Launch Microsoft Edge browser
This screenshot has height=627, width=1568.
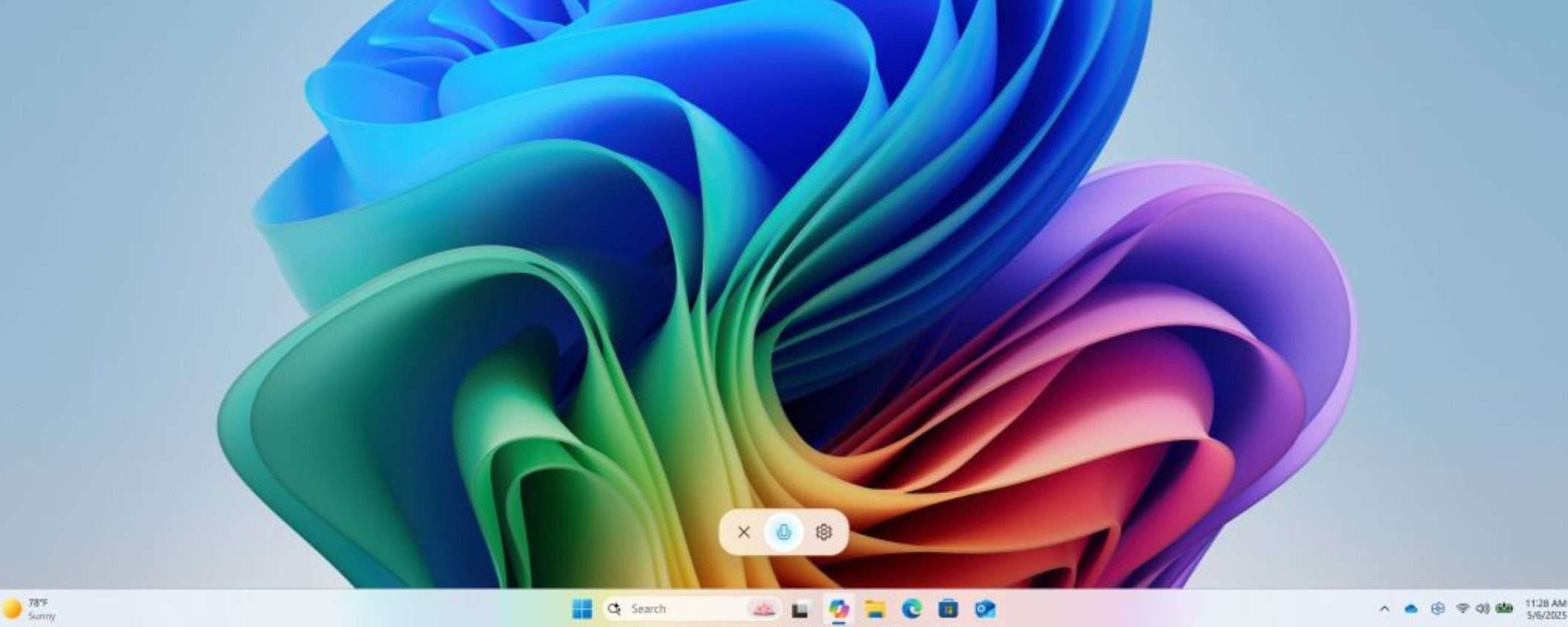coord(912,609)
